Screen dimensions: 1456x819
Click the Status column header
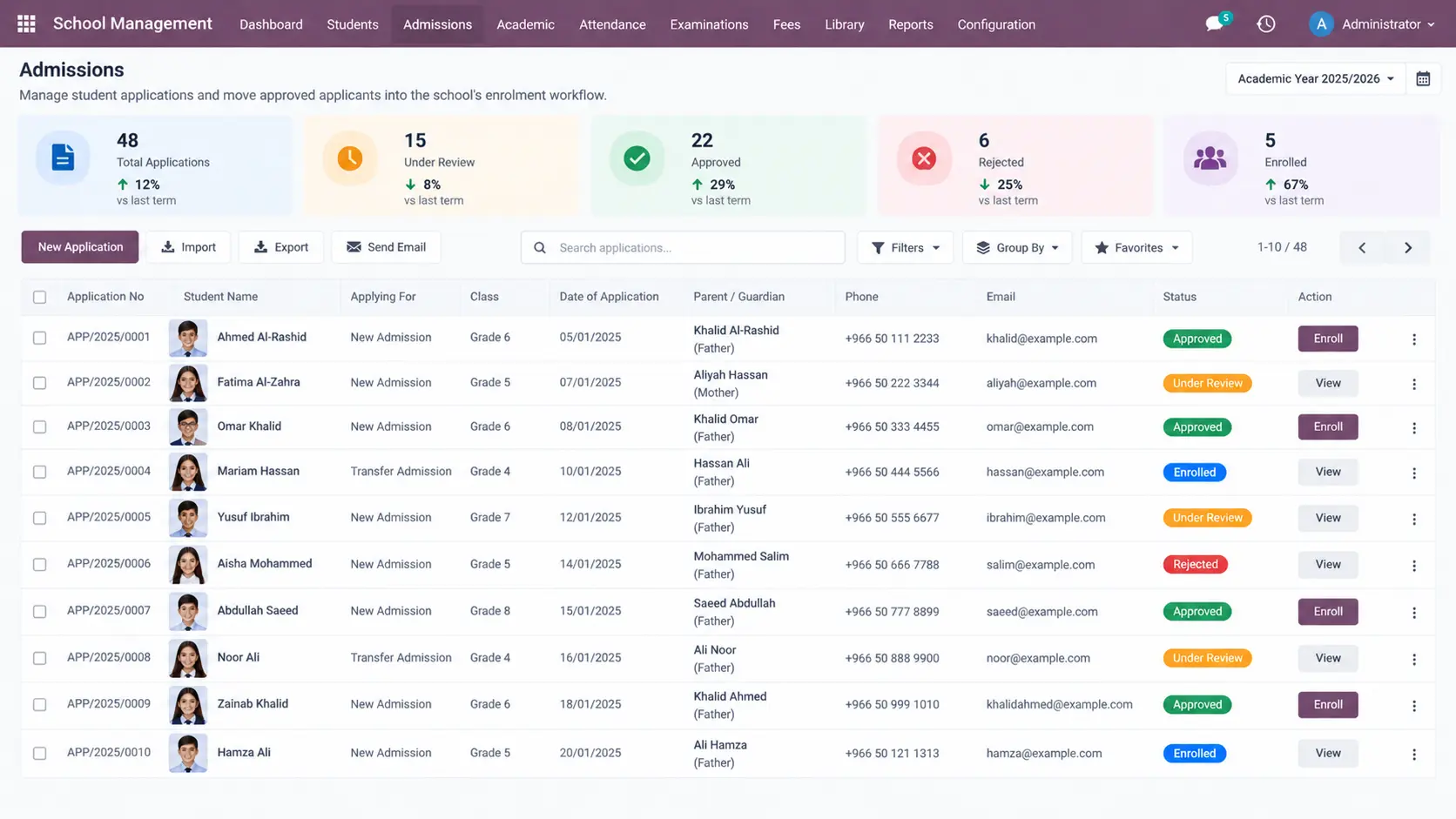coord(1180,297)
